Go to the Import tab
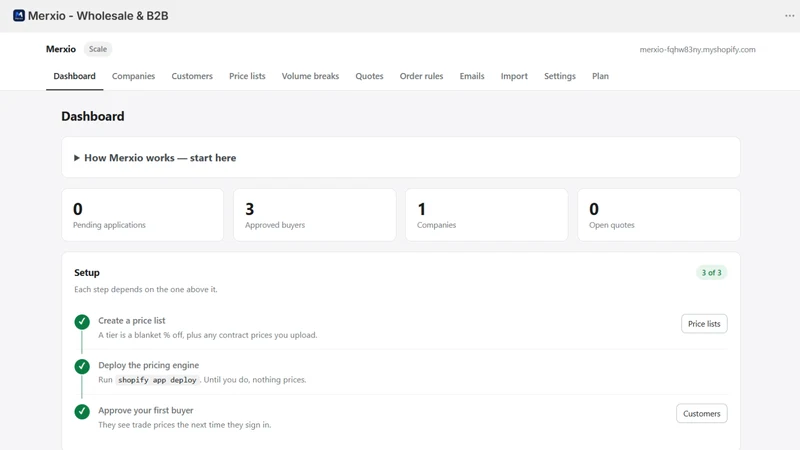This screenshot has width=800, height=450. tap(514, 76)
